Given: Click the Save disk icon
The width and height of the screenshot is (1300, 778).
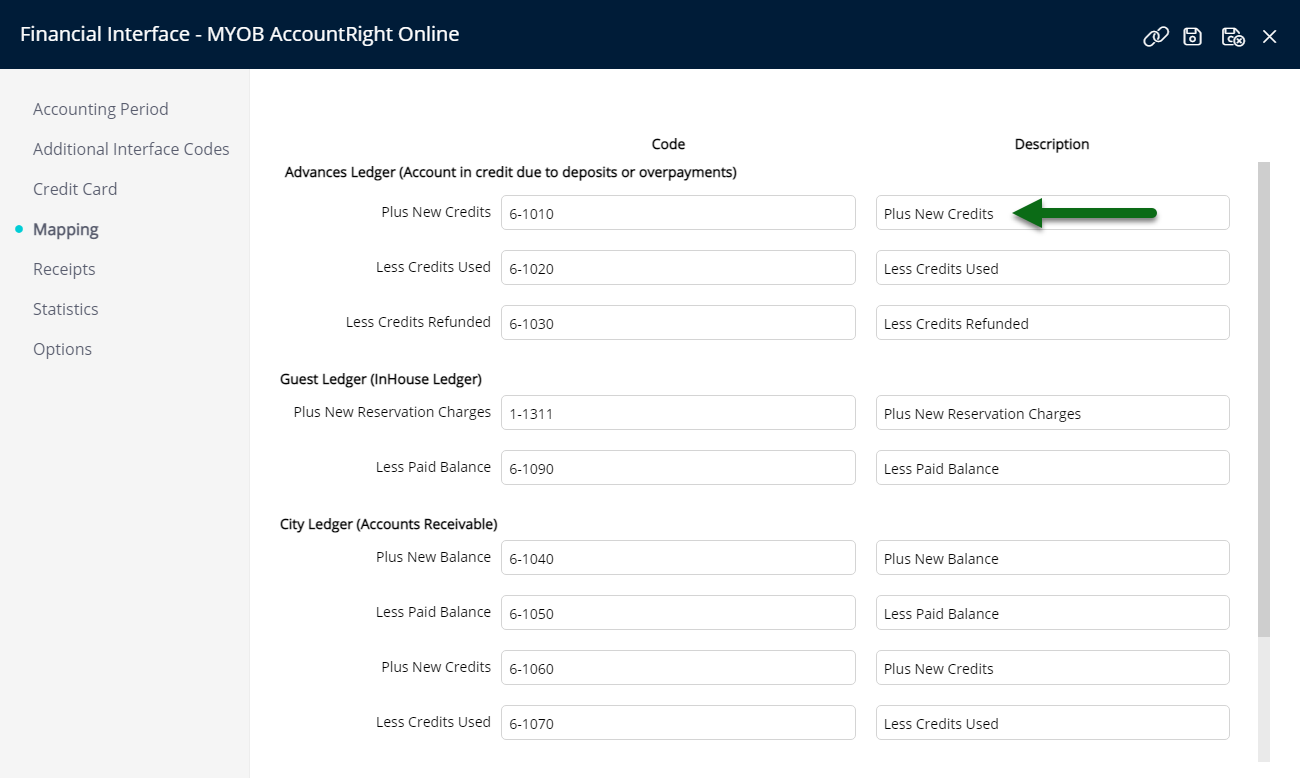Looking at the screenshot, I should [x=1192, y=36].
